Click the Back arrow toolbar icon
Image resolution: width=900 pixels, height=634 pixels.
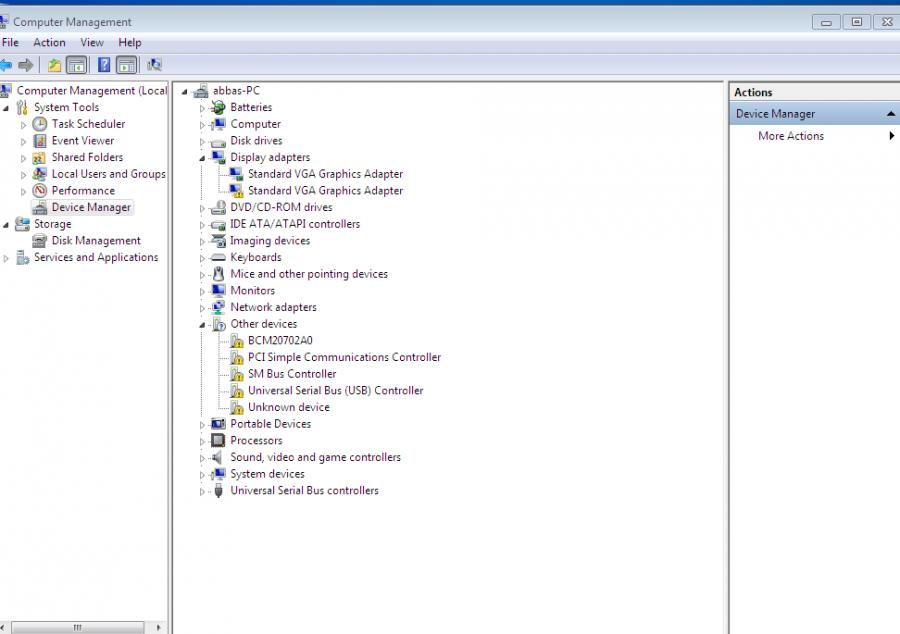point(6,65)
